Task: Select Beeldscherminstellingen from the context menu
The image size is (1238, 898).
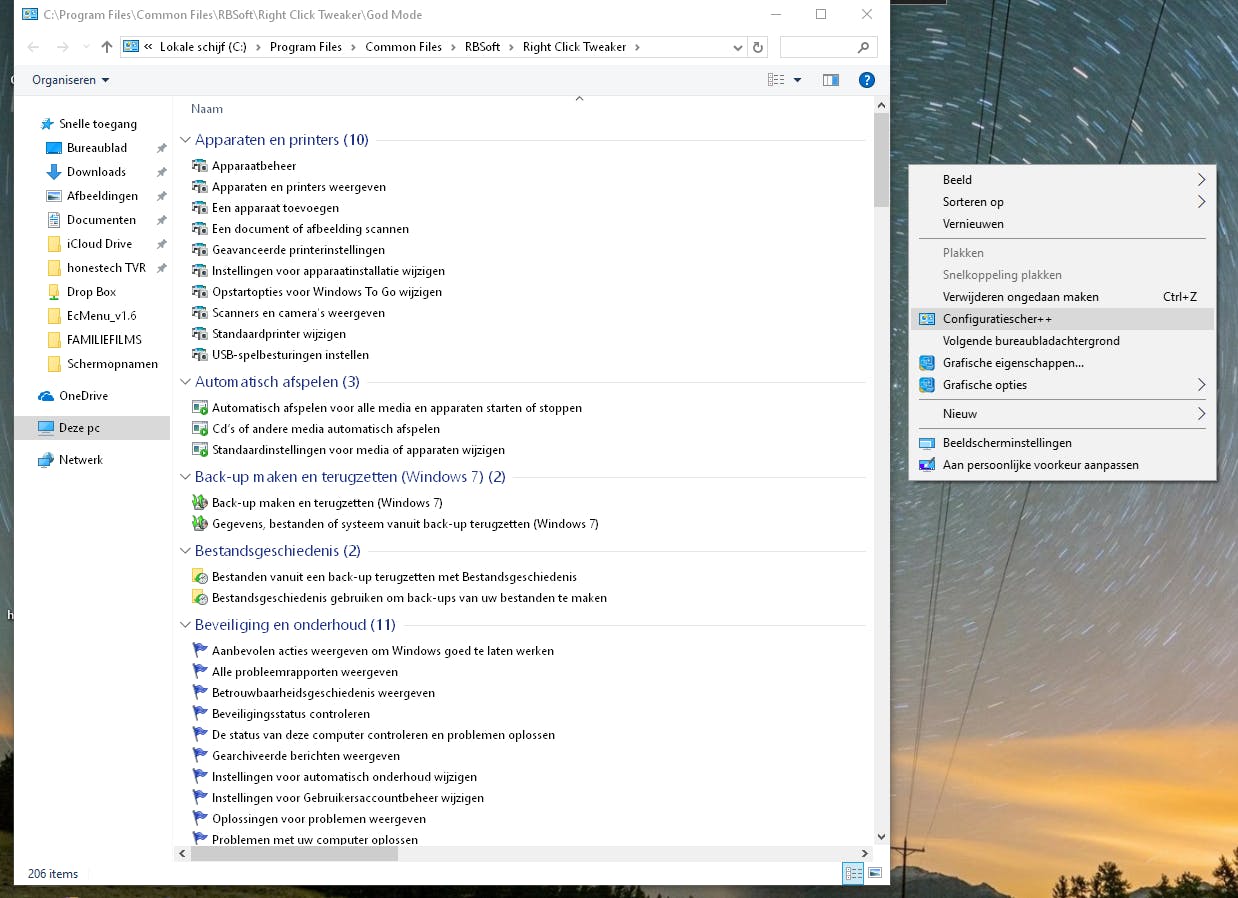Action: (x=1007, y=443)
